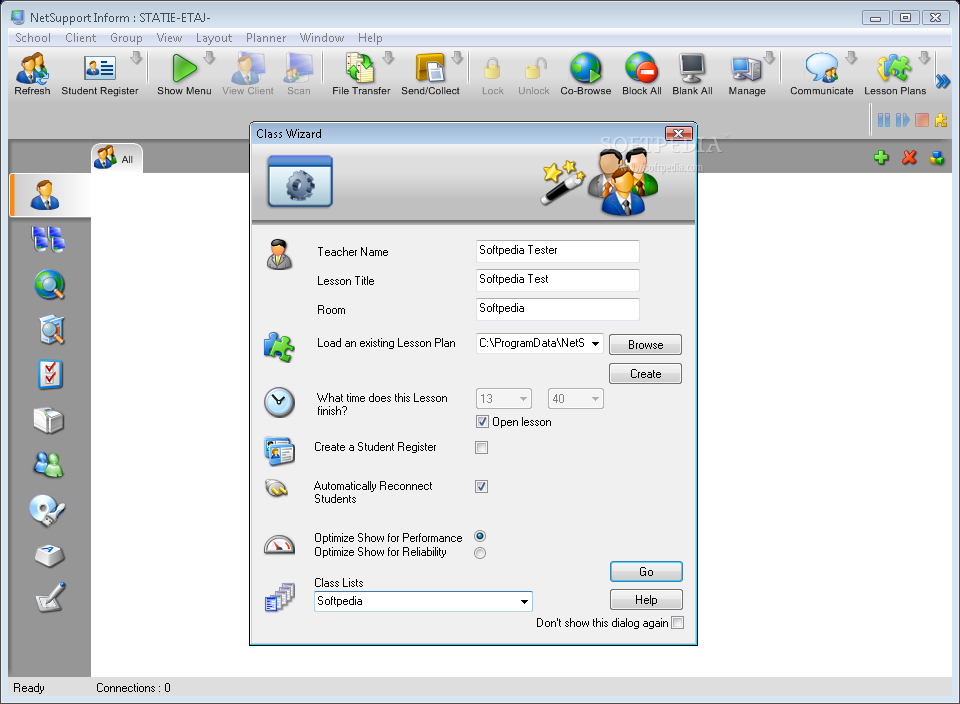Open print view printer icon in sidebar
Viewport: 960px width, 704px height.
point(48,421)
